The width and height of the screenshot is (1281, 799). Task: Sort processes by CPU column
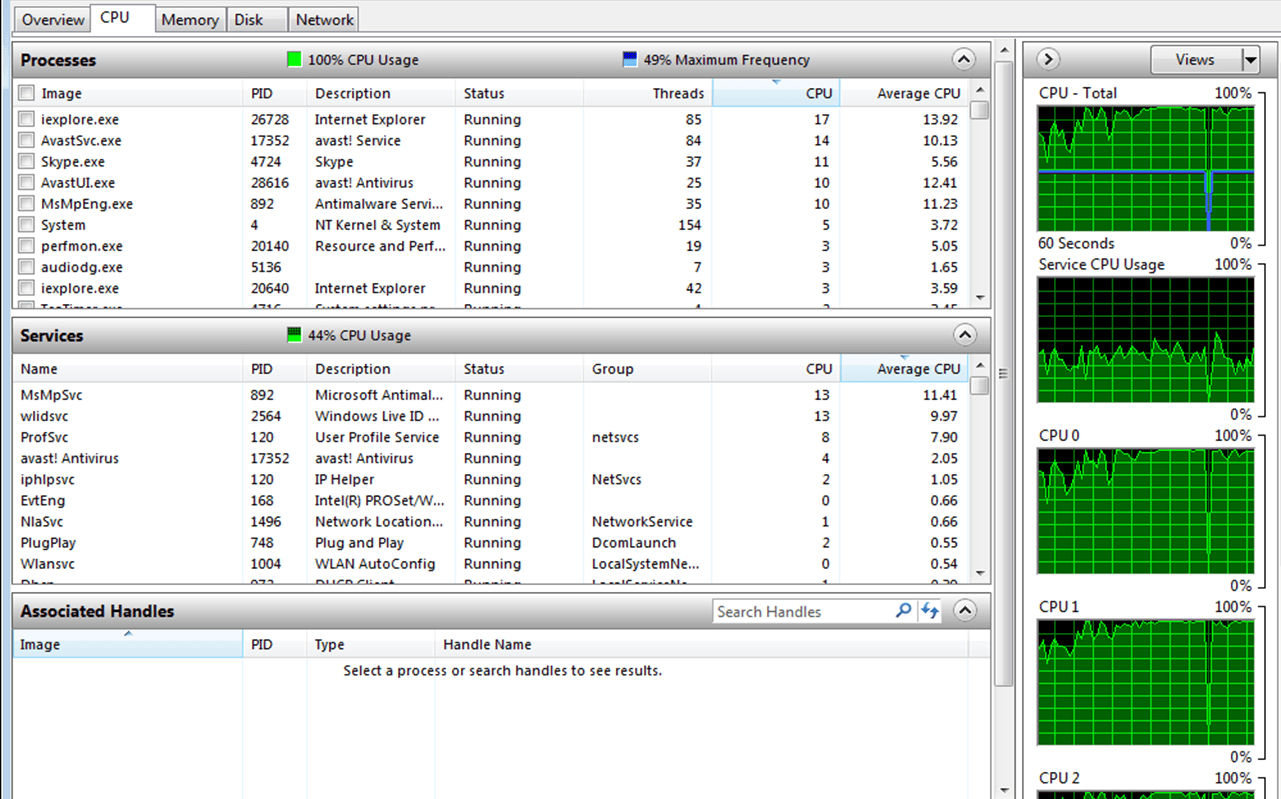[776, 93]
